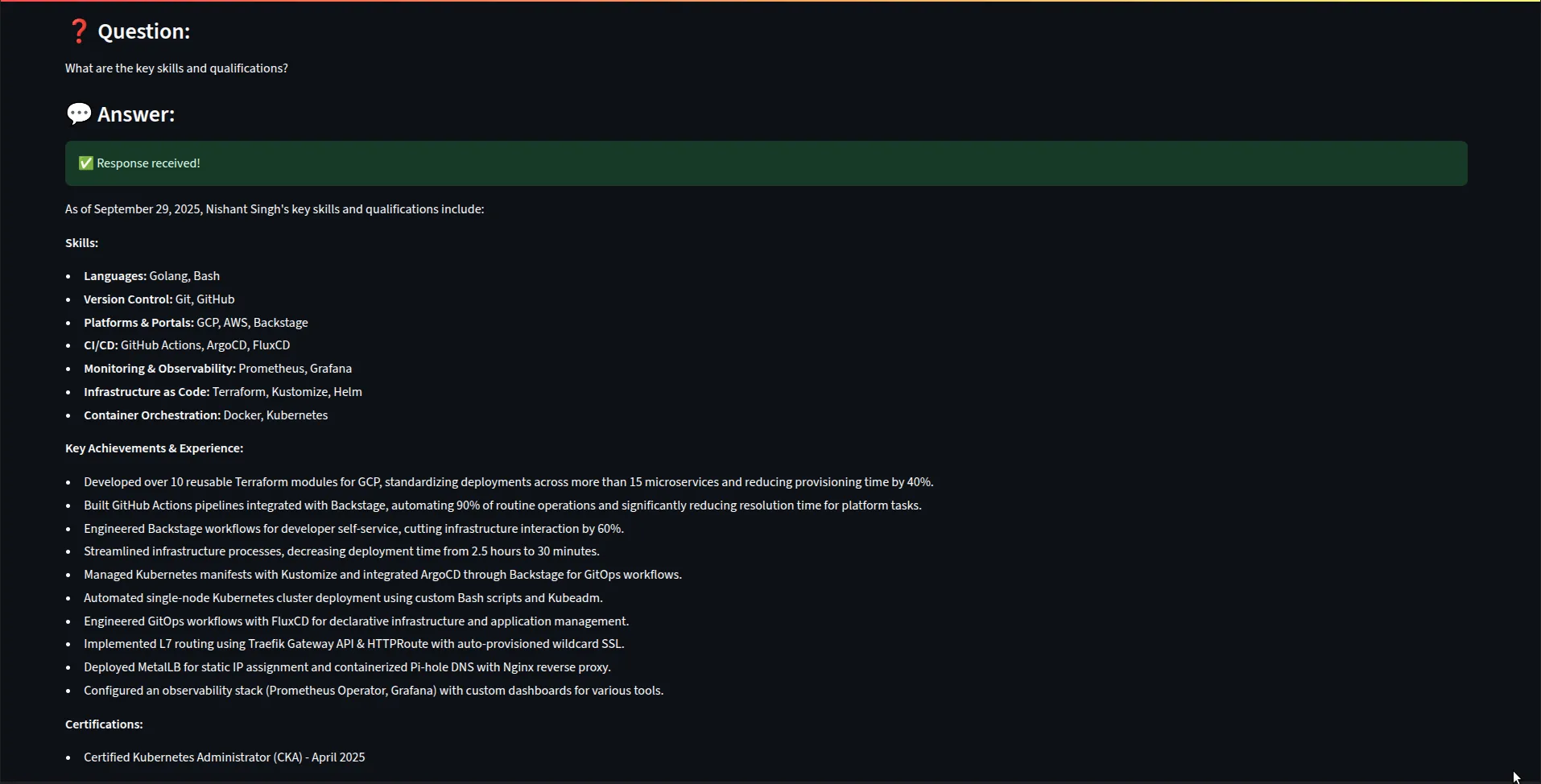Click the Version Control bullet item
This screenshot has width=1541, height=784.
click(x=159, y=299)
